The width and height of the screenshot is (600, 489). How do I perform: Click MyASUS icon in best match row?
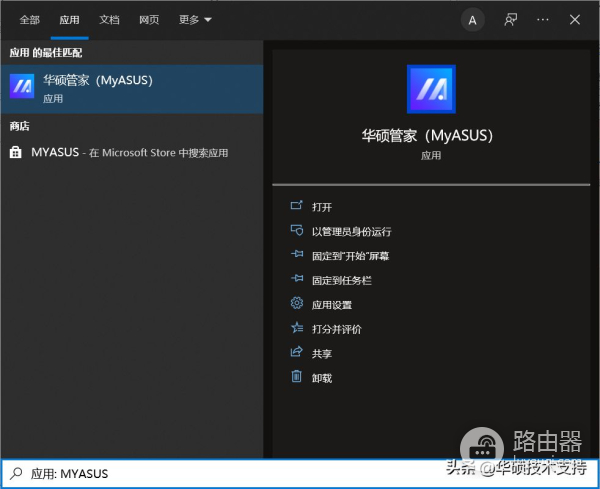point(22,86)
